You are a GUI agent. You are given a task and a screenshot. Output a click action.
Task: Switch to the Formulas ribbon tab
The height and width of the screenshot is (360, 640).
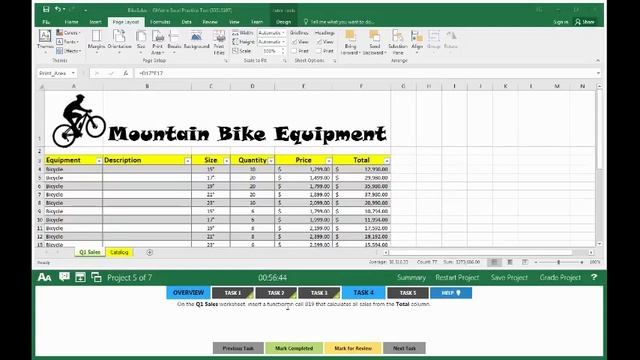click(x=160, y=22)
